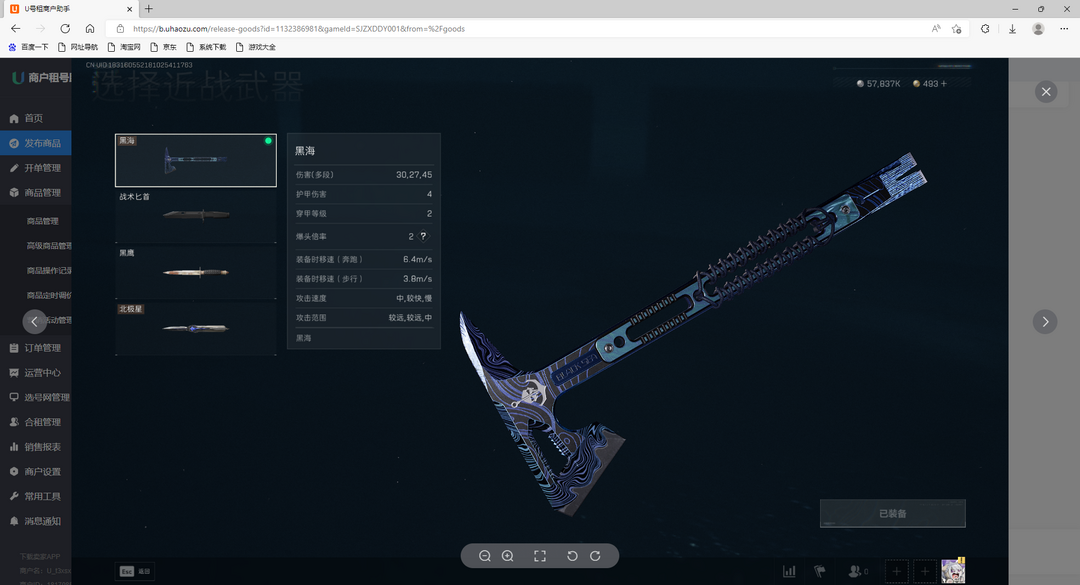Screen dimensions: 1080x585
Task: Open a new browser tab
Action: coord(149,9)
